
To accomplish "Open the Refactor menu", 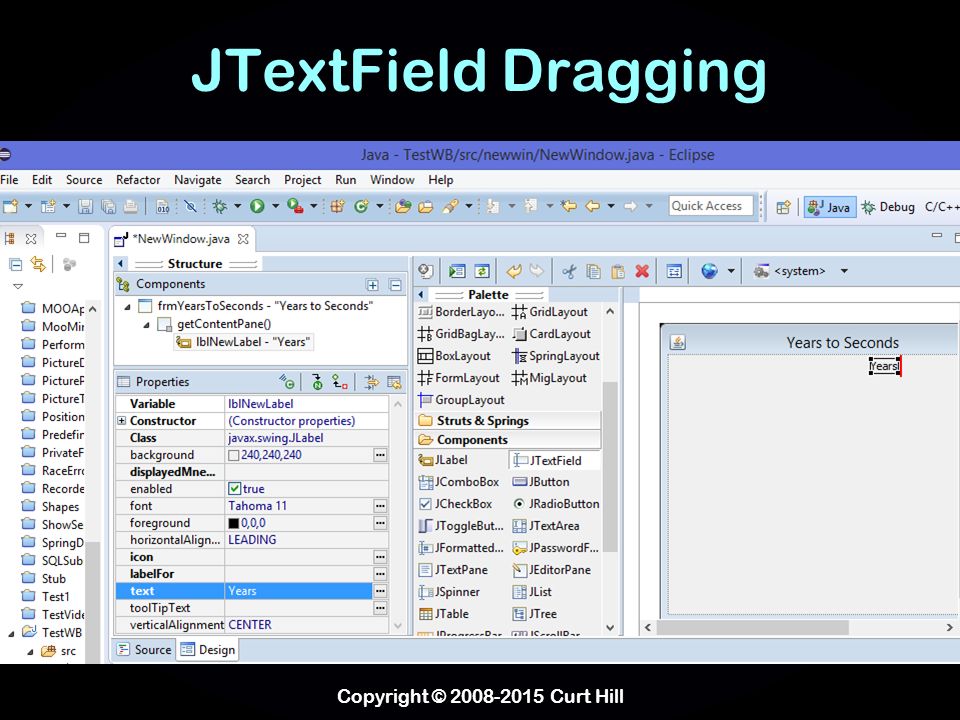I will point(138,179).
